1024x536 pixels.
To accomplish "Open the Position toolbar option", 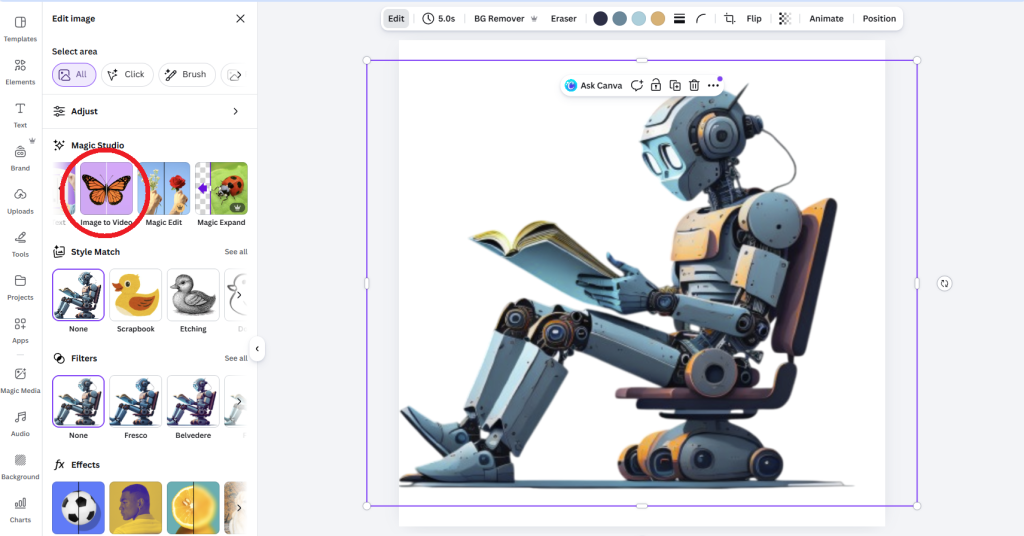I will [879, 18].
